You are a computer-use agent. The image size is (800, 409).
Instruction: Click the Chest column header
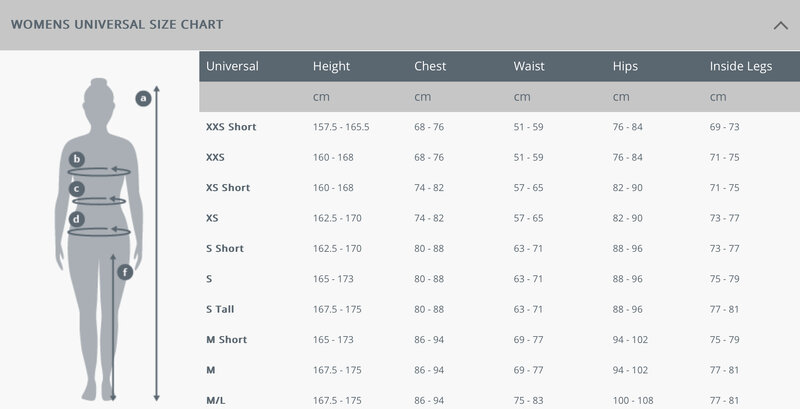click(x=432, y=67)
